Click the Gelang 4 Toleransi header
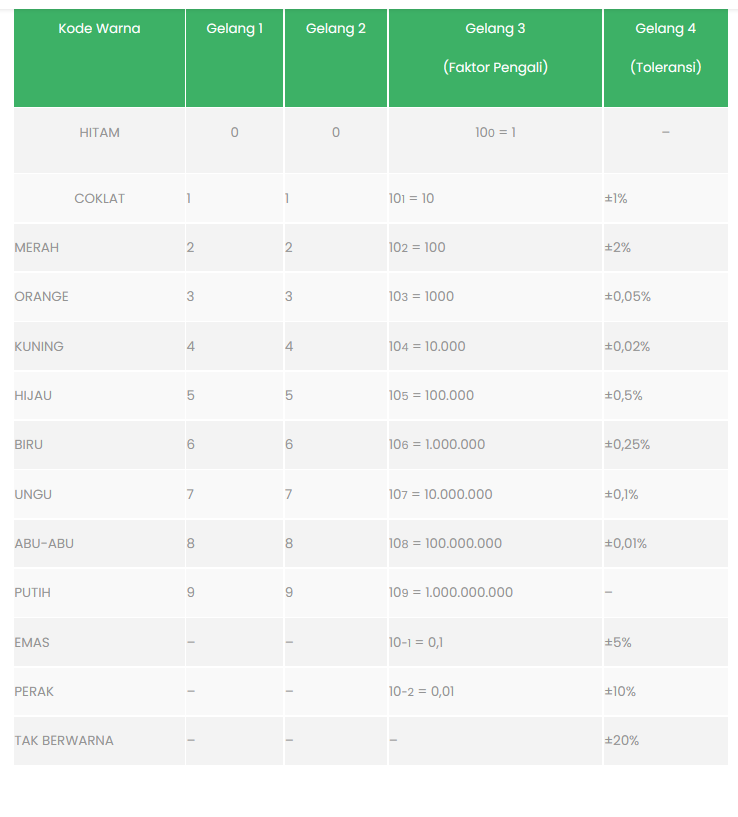Image resolution: width=738 pixels, height=817 pixels. pyautogui.click(x=666, y=57)
